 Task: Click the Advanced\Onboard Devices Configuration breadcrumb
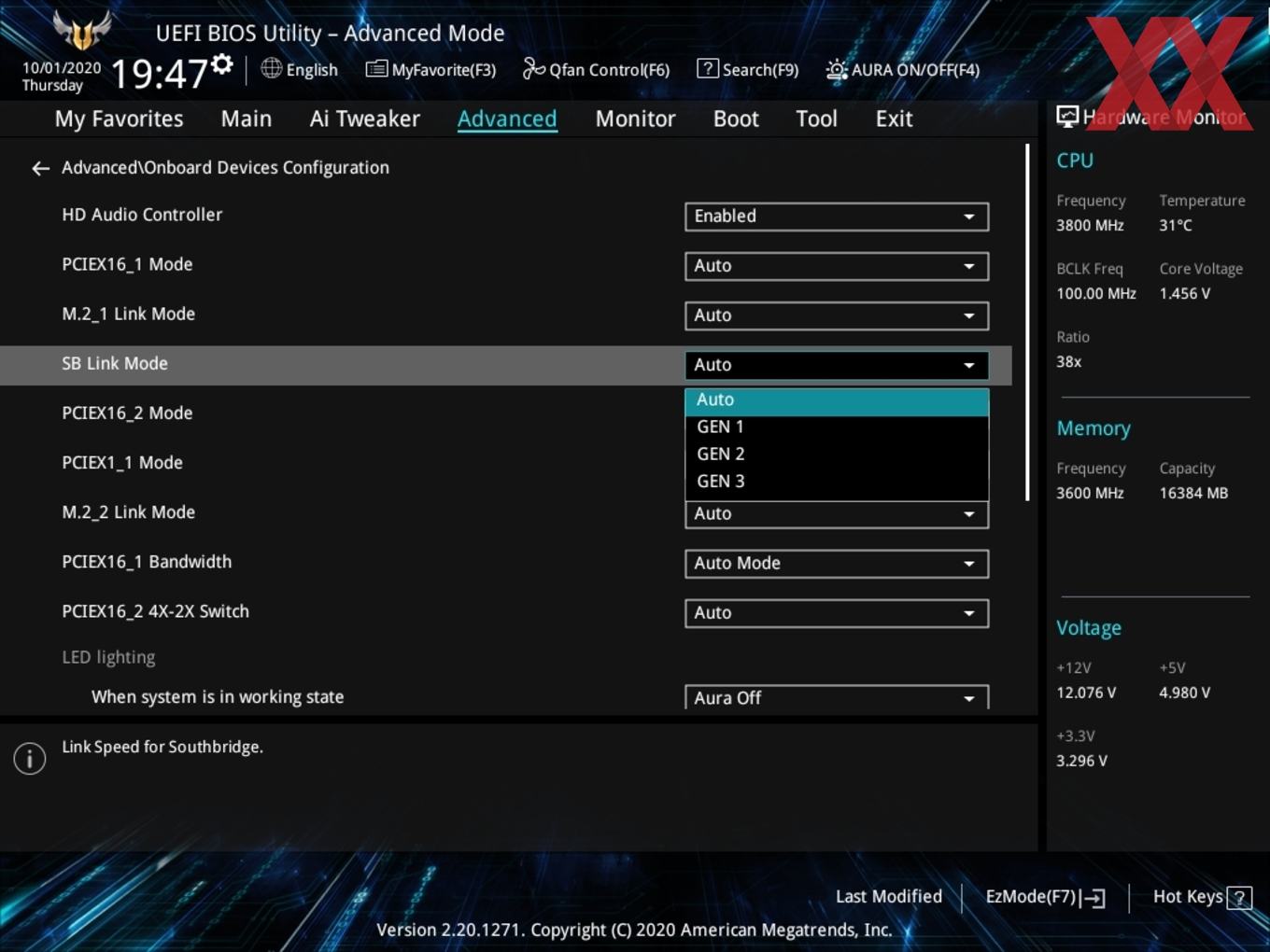225,168
